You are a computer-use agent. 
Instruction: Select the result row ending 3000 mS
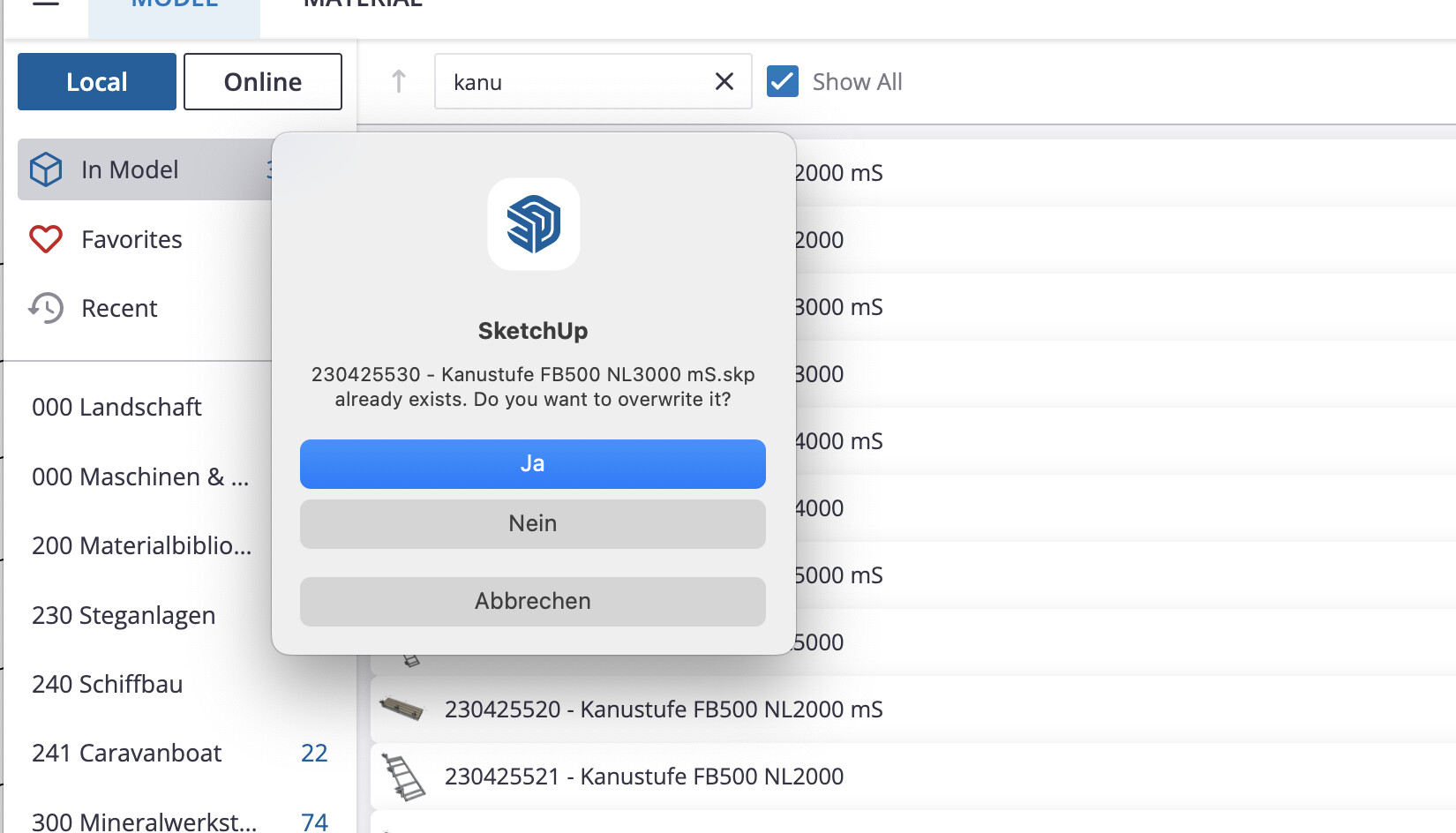[x=1125, y=307]
